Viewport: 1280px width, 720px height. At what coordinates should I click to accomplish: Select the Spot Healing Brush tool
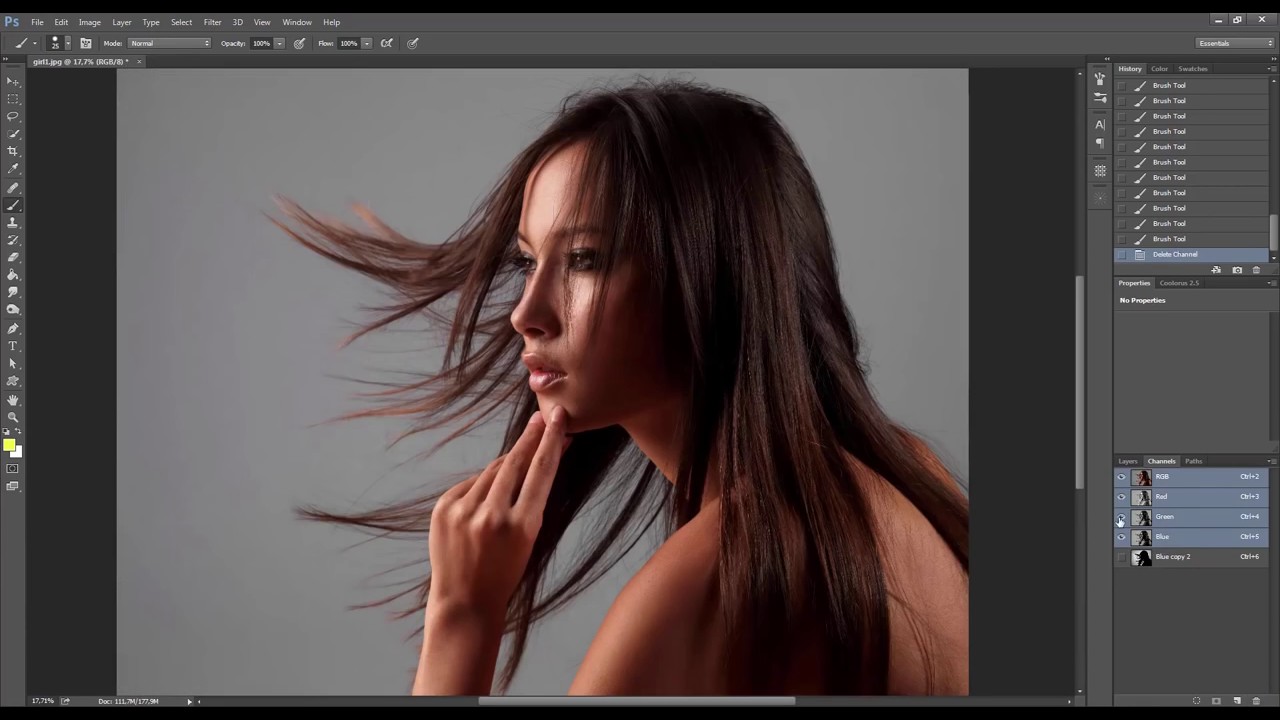coord(13,188)
